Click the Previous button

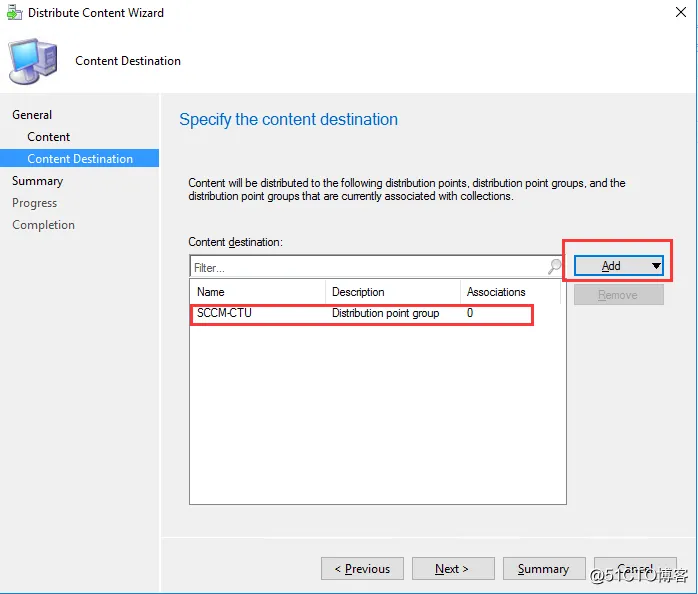(362, 569)
